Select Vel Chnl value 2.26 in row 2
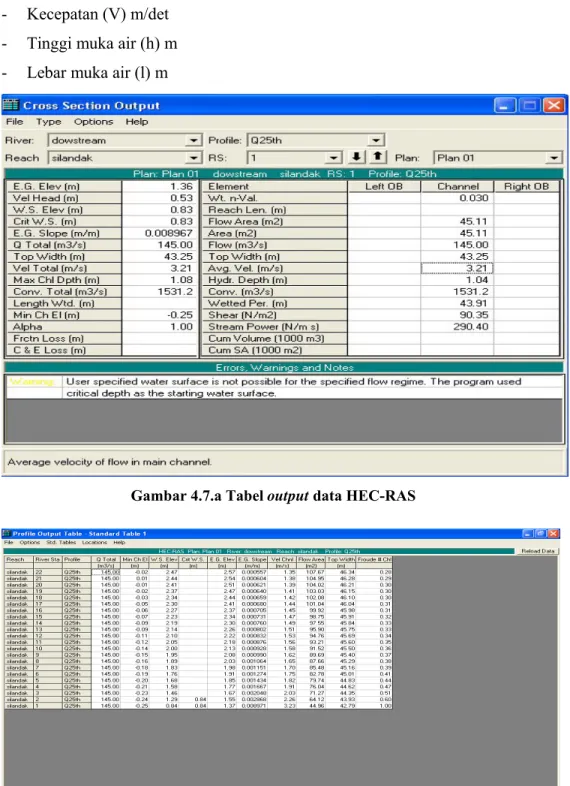 click(283, 699)
